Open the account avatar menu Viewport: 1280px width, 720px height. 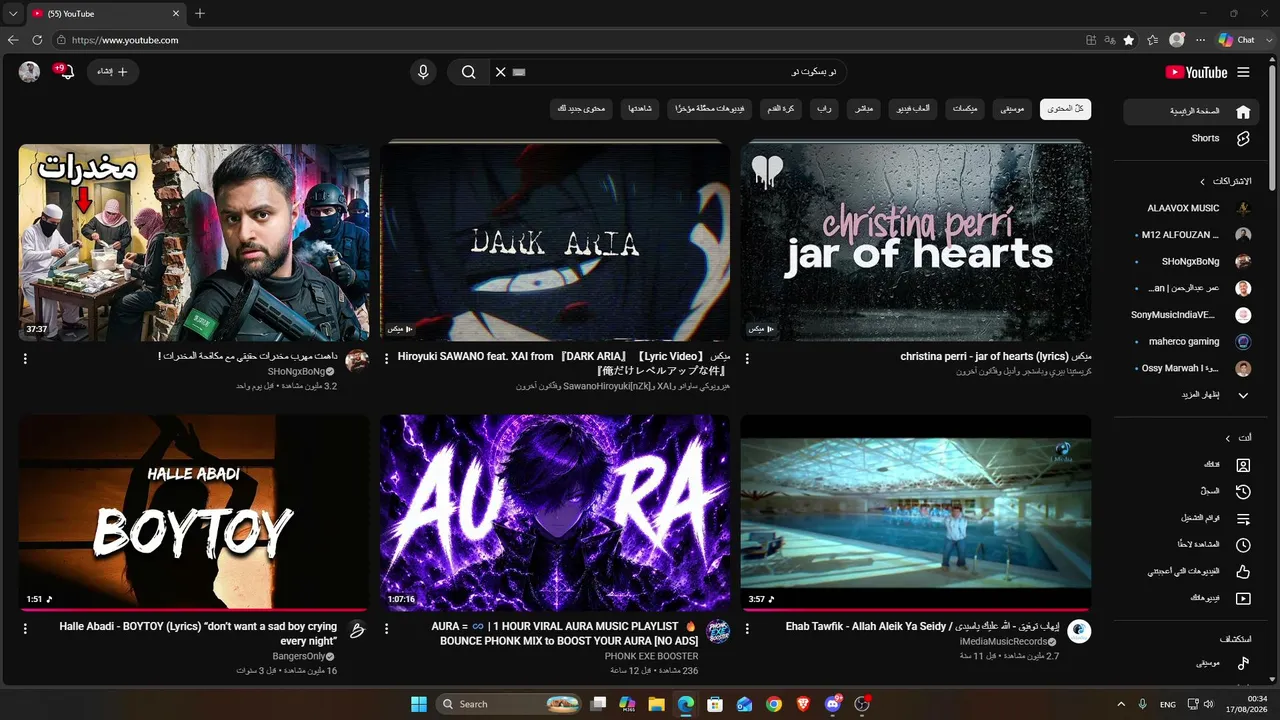[29, 72]
